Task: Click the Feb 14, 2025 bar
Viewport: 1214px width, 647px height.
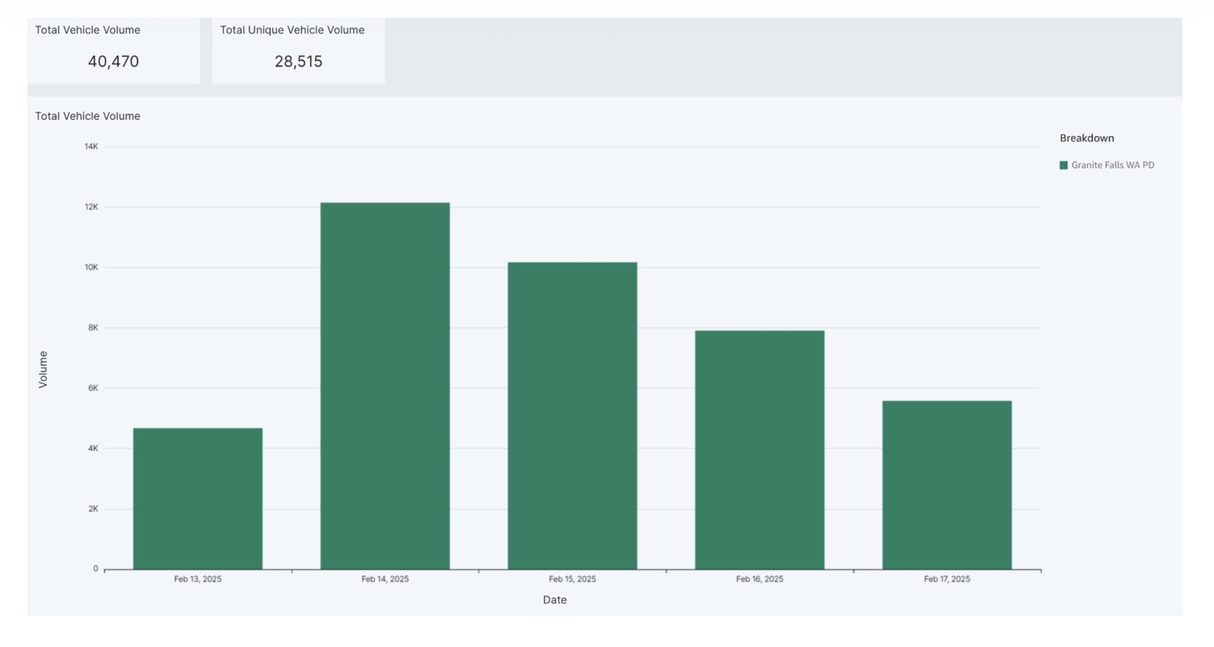Action: click(385, 386)
